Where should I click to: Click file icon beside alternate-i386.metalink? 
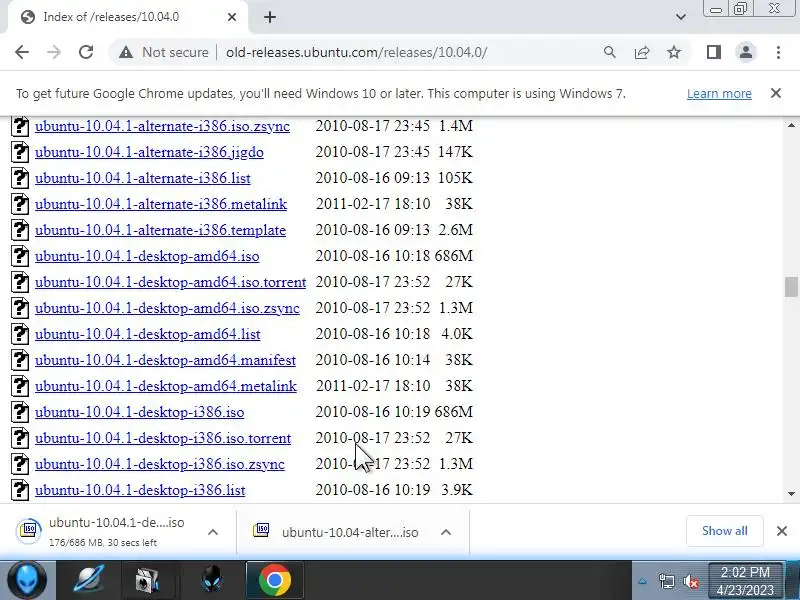click(x=20, y=204)
